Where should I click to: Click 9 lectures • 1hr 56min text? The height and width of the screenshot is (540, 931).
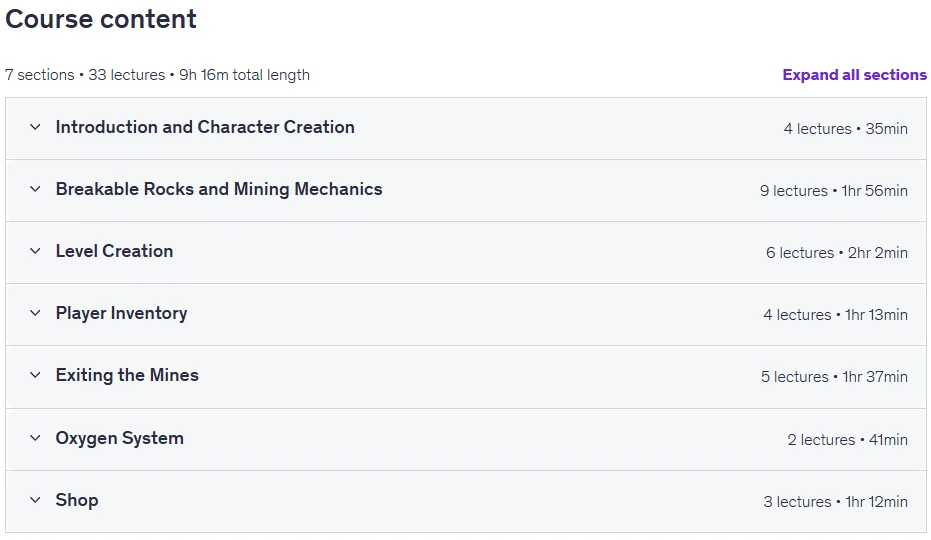(x=834, y=191)
